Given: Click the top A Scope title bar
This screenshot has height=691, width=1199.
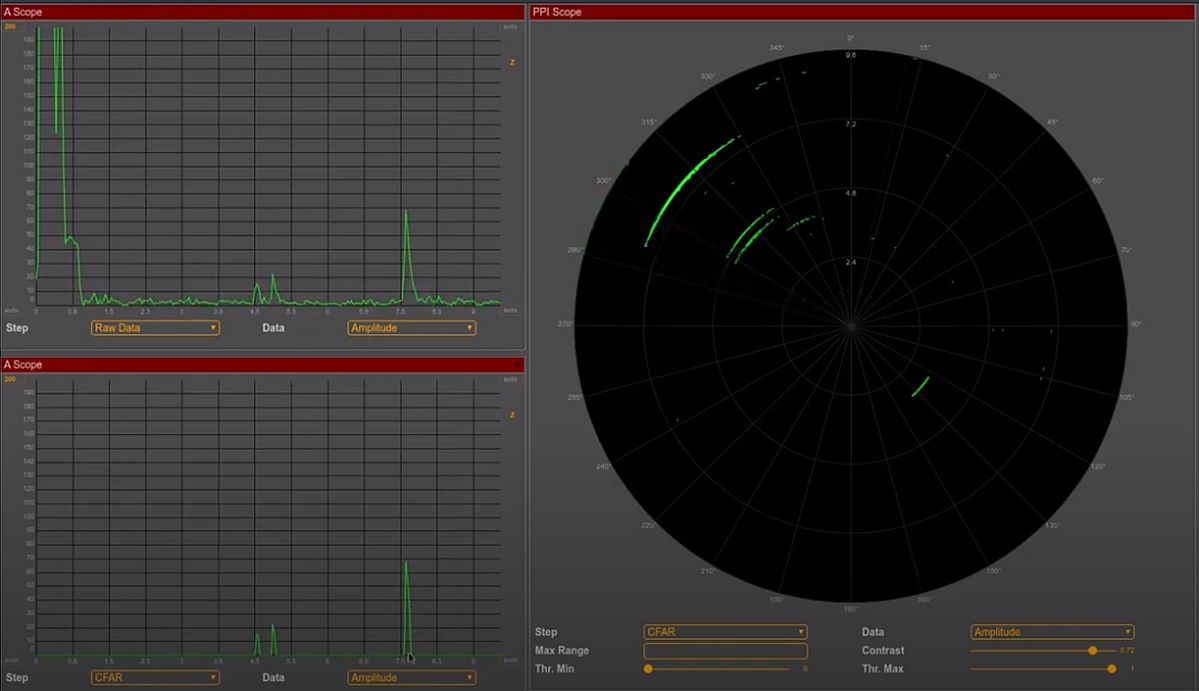Looking at the screenshot, I should tap(263, 12).
